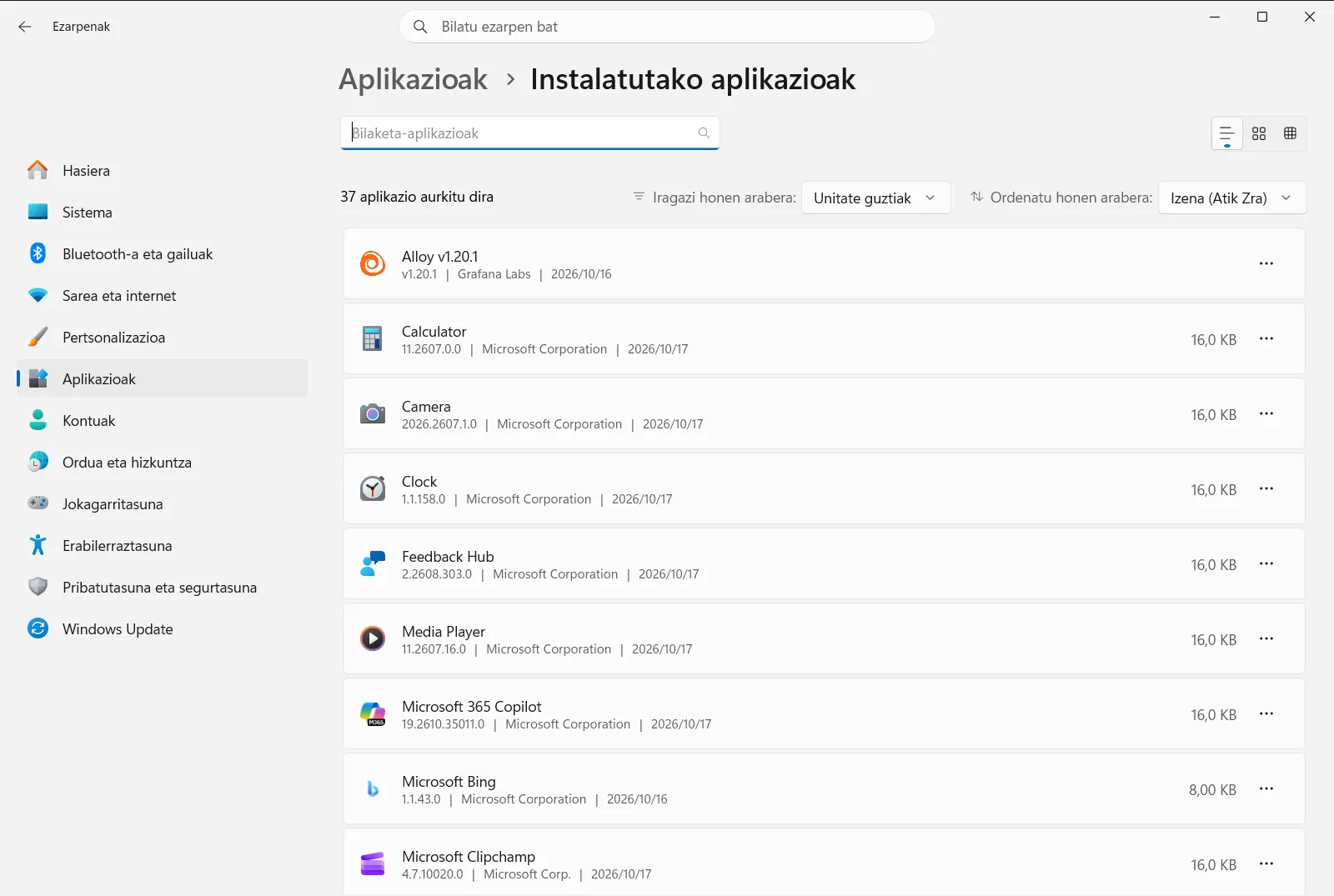The height and width of the screenshot is (896, 1334).
Task: Focus the Bilatu ezarpen bat search field
Action: (x=667, y=27)
